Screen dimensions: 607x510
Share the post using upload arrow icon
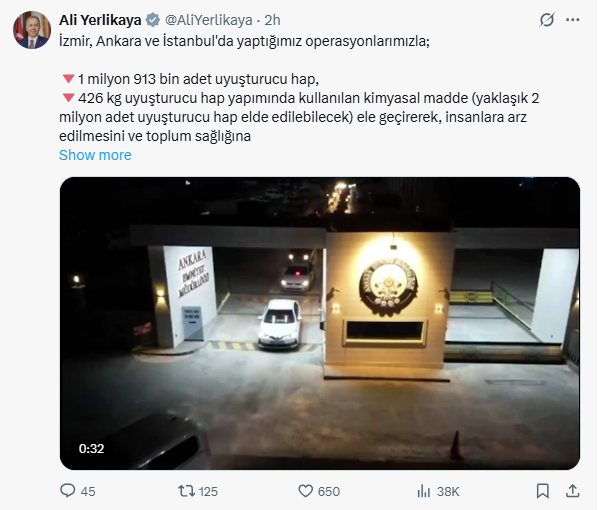[x=572, y=491]
